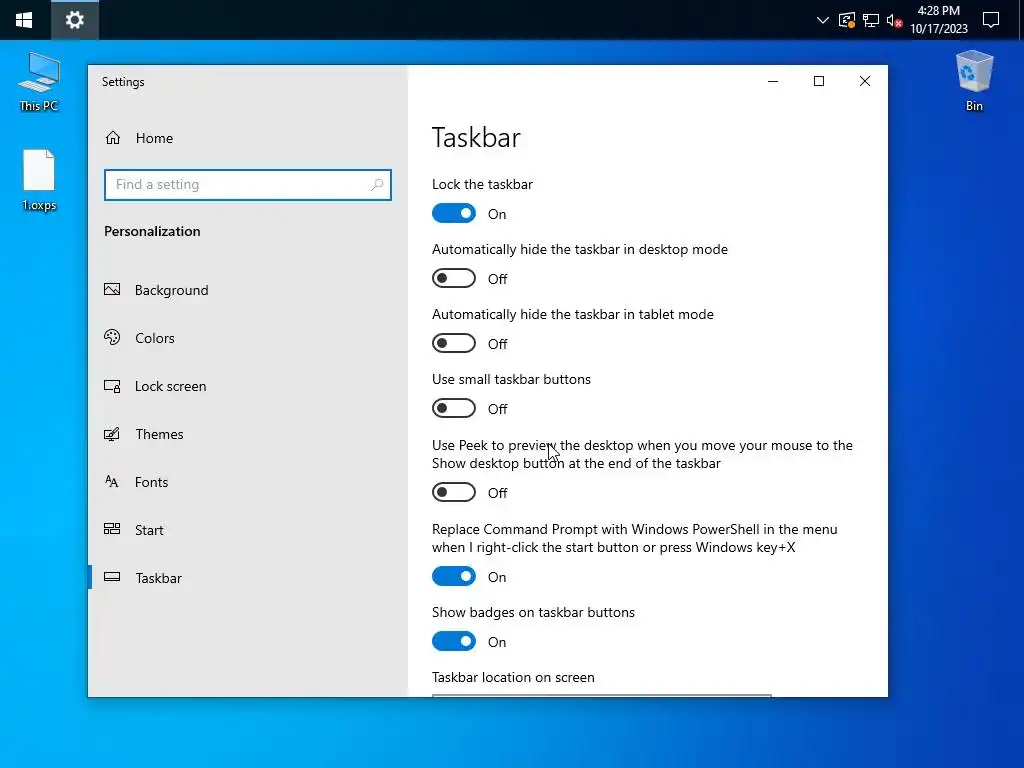Open Background personalization page
This screenshot has height=768, width=1024.
[x=248, y=290]
